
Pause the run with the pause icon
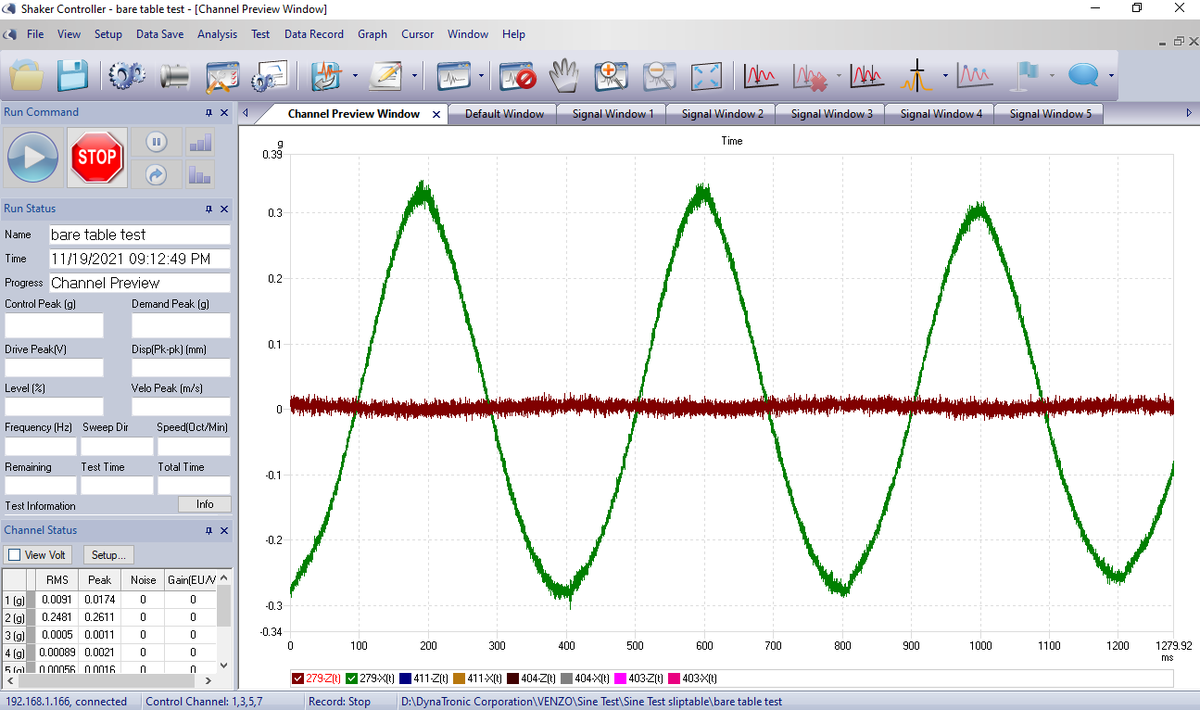156,141
